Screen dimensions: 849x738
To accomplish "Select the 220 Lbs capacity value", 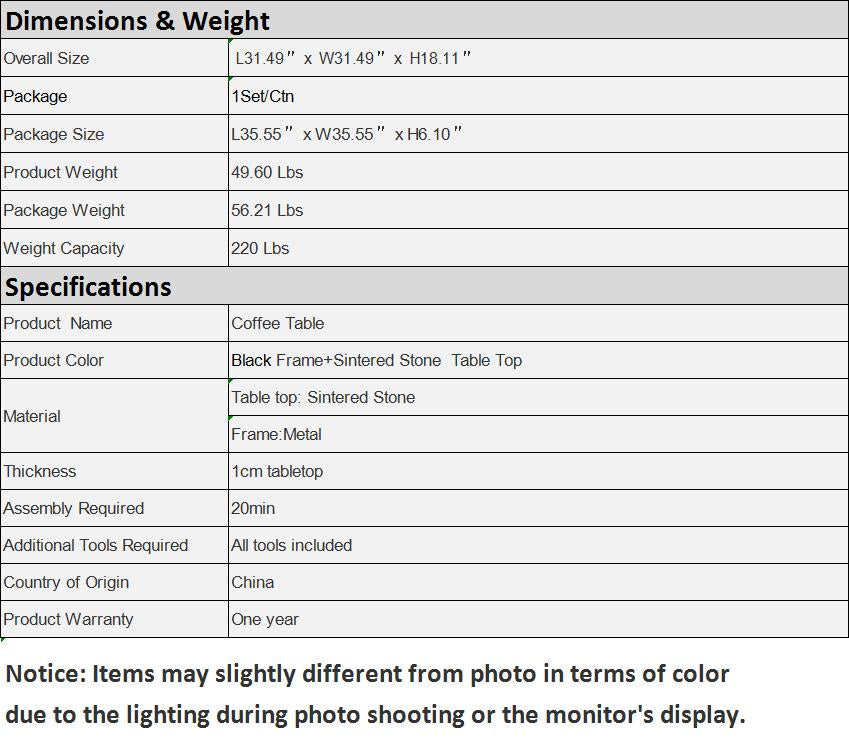I will click(260, 249).
